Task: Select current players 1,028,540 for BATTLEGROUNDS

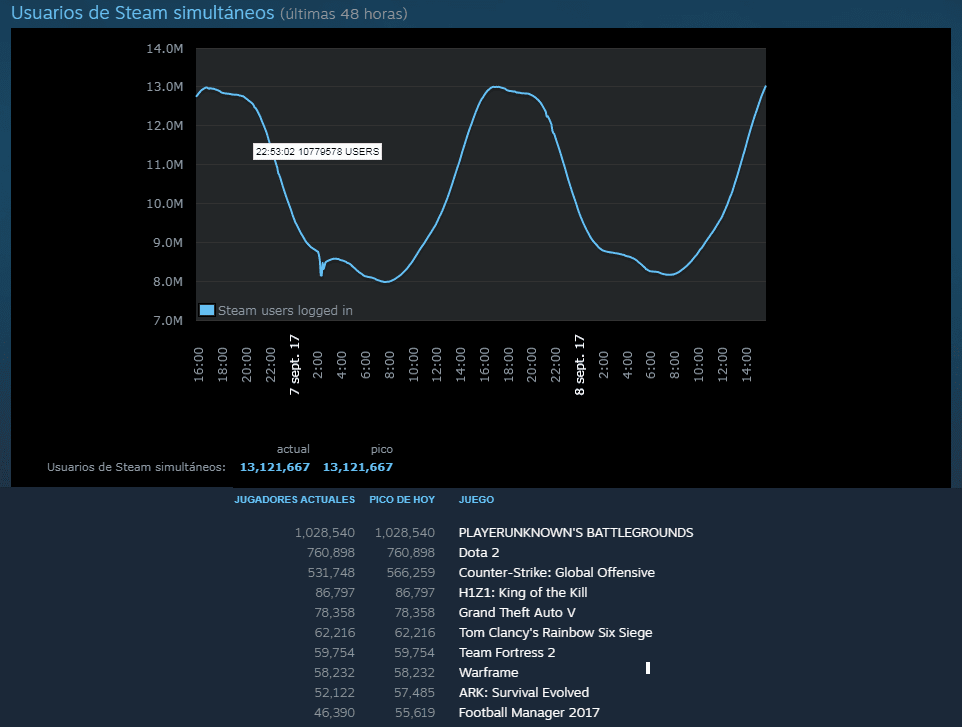Action: click(325, 533)
